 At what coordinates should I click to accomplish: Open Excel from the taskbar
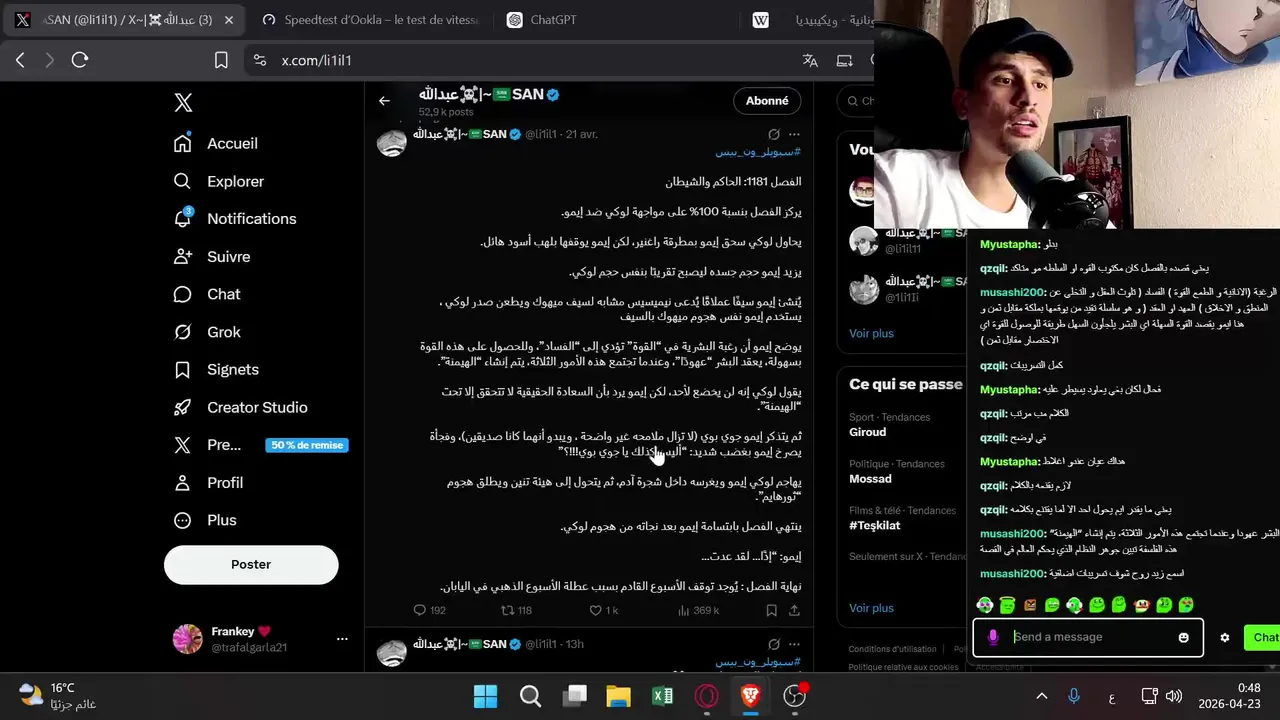tap(662, 696)
